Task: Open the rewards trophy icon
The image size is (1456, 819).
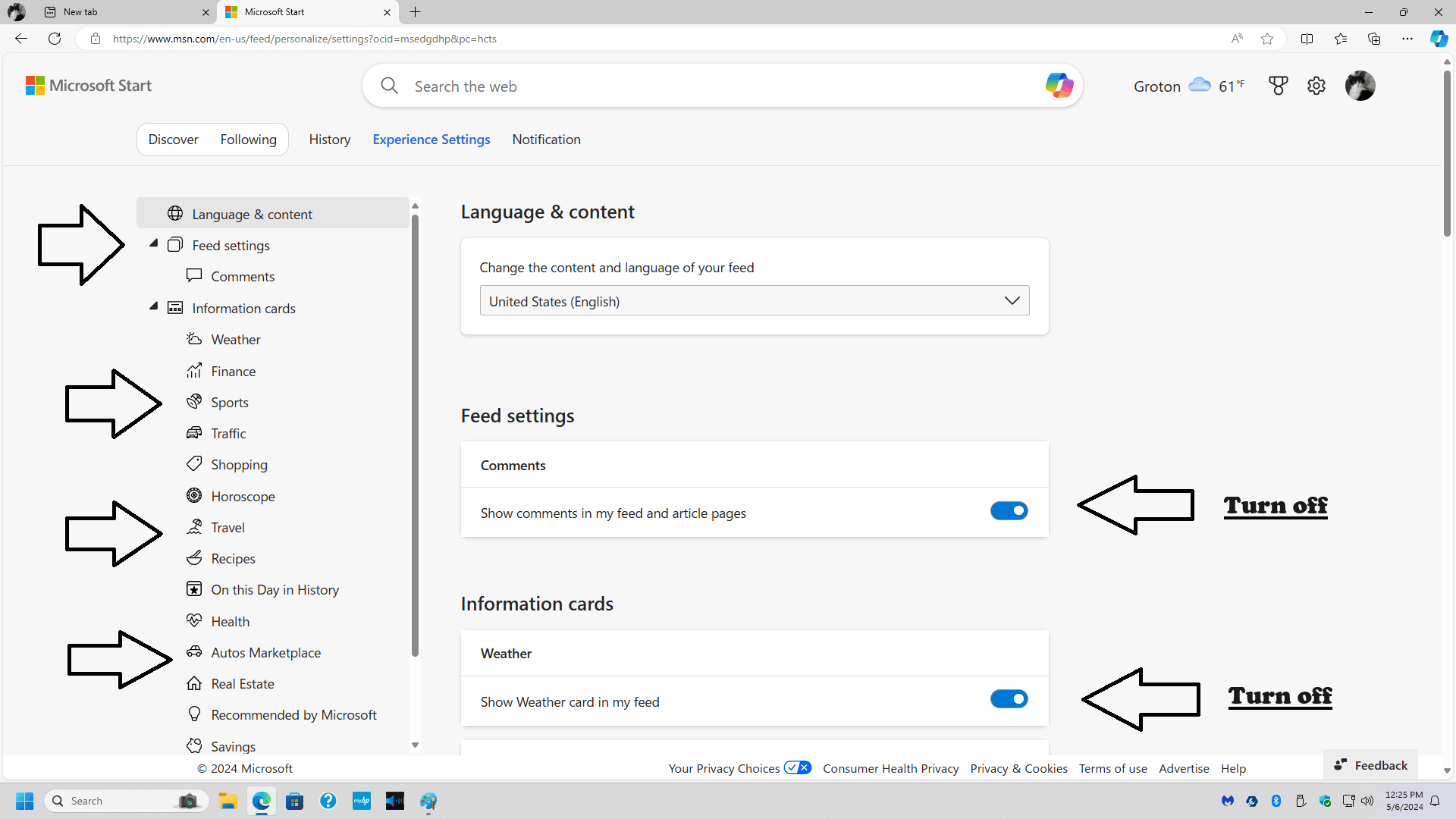Action: click(x=1278, y=86)
